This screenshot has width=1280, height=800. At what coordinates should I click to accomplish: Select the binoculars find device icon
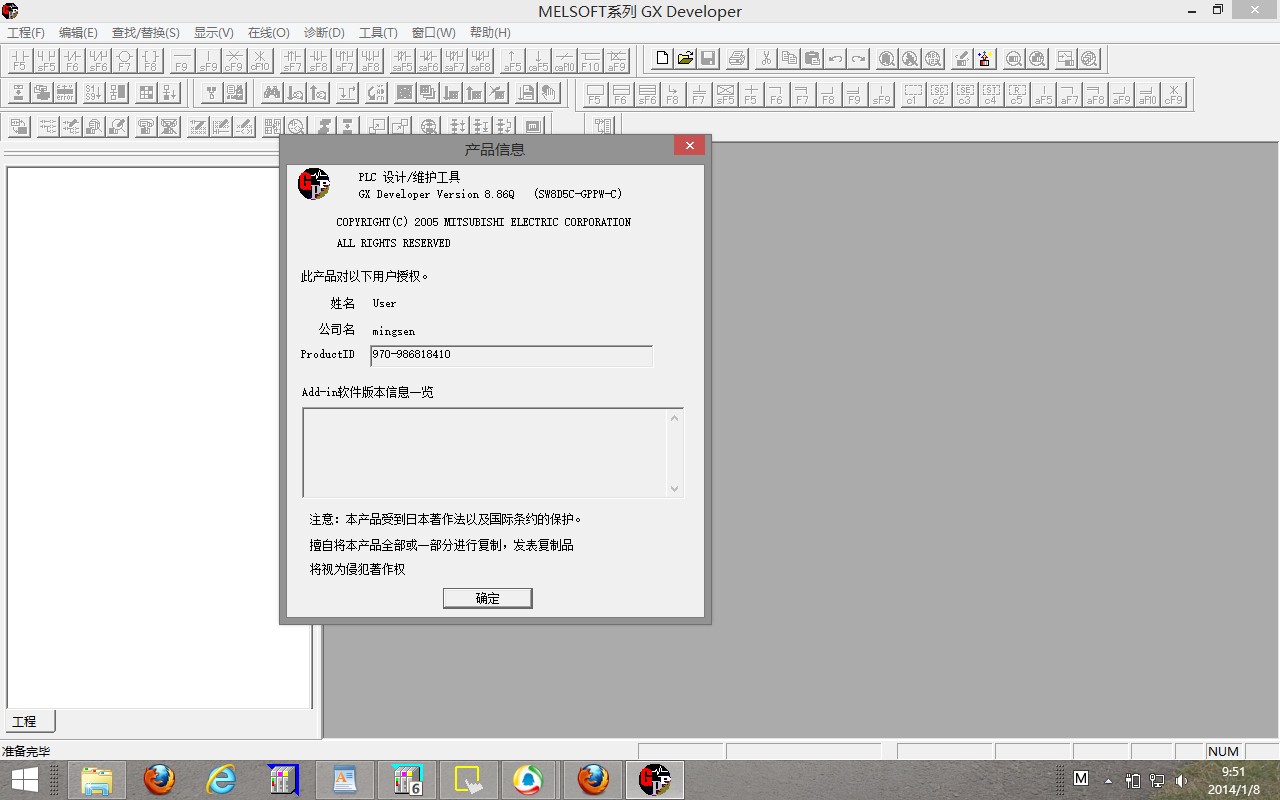tap(271, 94)
